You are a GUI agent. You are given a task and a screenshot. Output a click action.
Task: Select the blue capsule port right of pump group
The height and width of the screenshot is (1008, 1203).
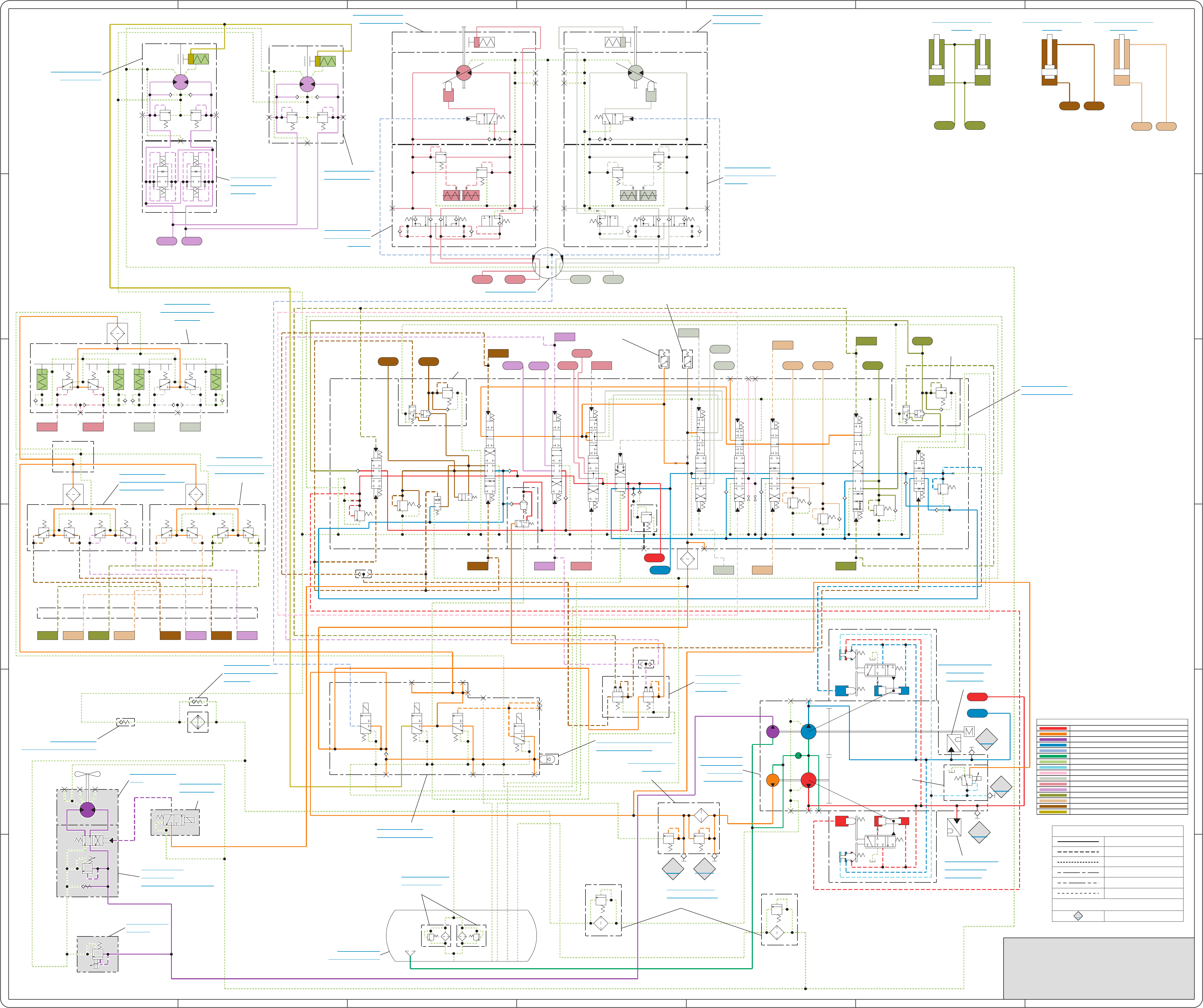click(977, 713)
